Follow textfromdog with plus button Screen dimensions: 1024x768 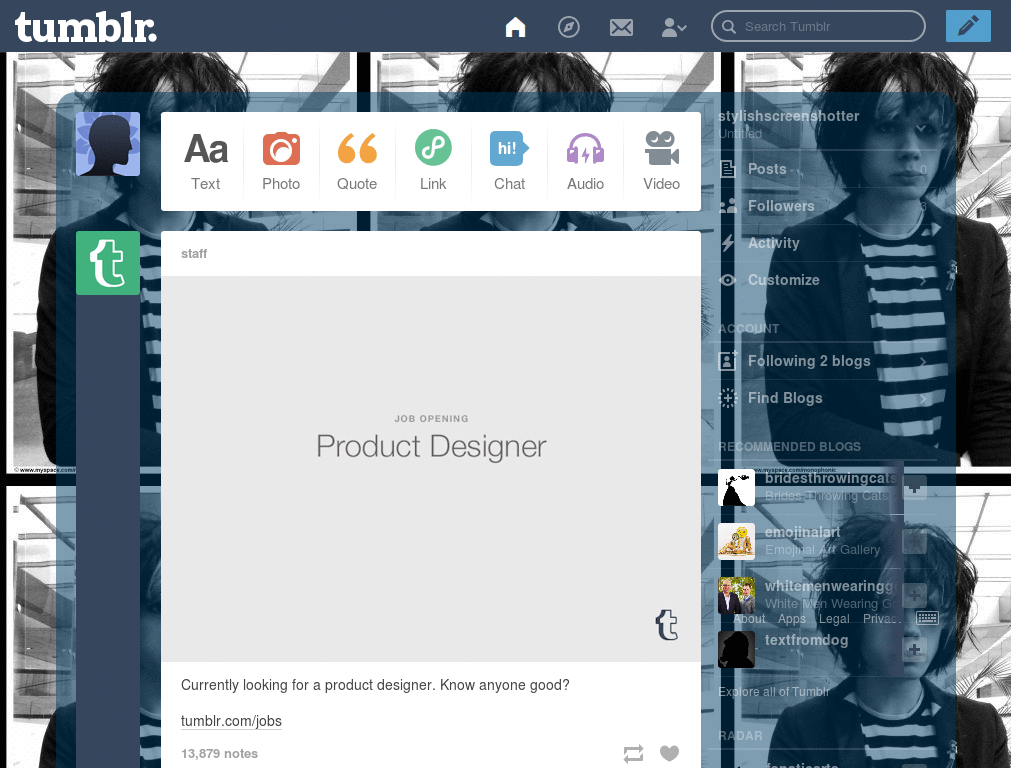(914, 649)
